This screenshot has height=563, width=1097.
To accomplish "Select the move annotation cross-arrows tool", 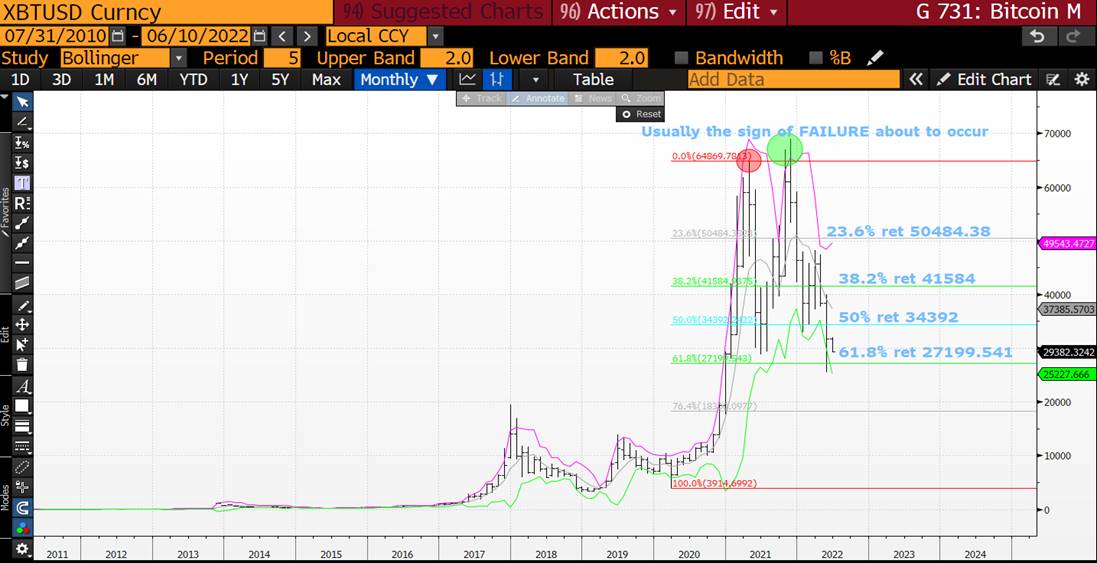I will pos(22,325).
